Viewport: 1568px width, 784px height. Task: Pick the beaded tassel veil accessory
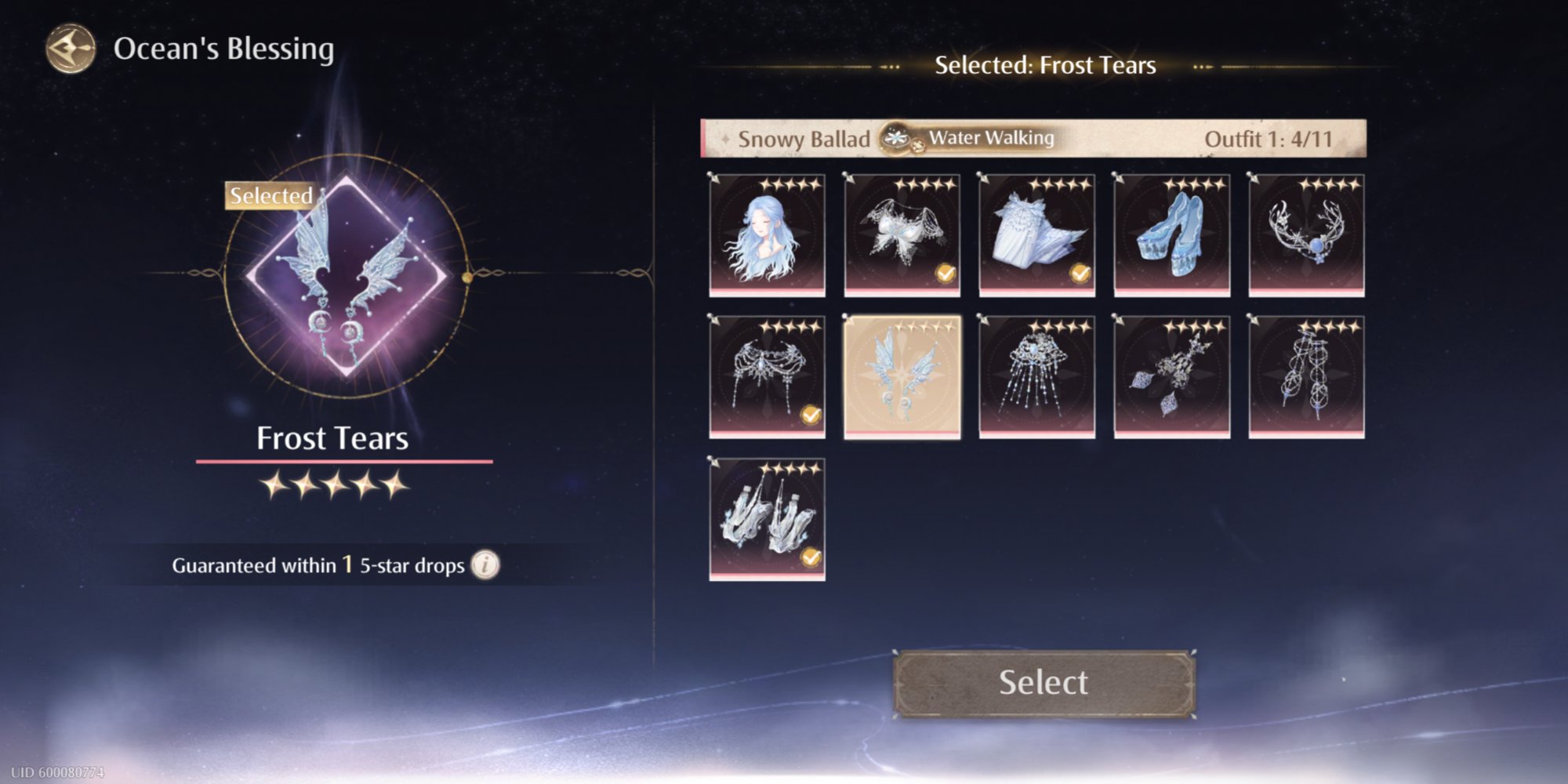click(1036, 377)
